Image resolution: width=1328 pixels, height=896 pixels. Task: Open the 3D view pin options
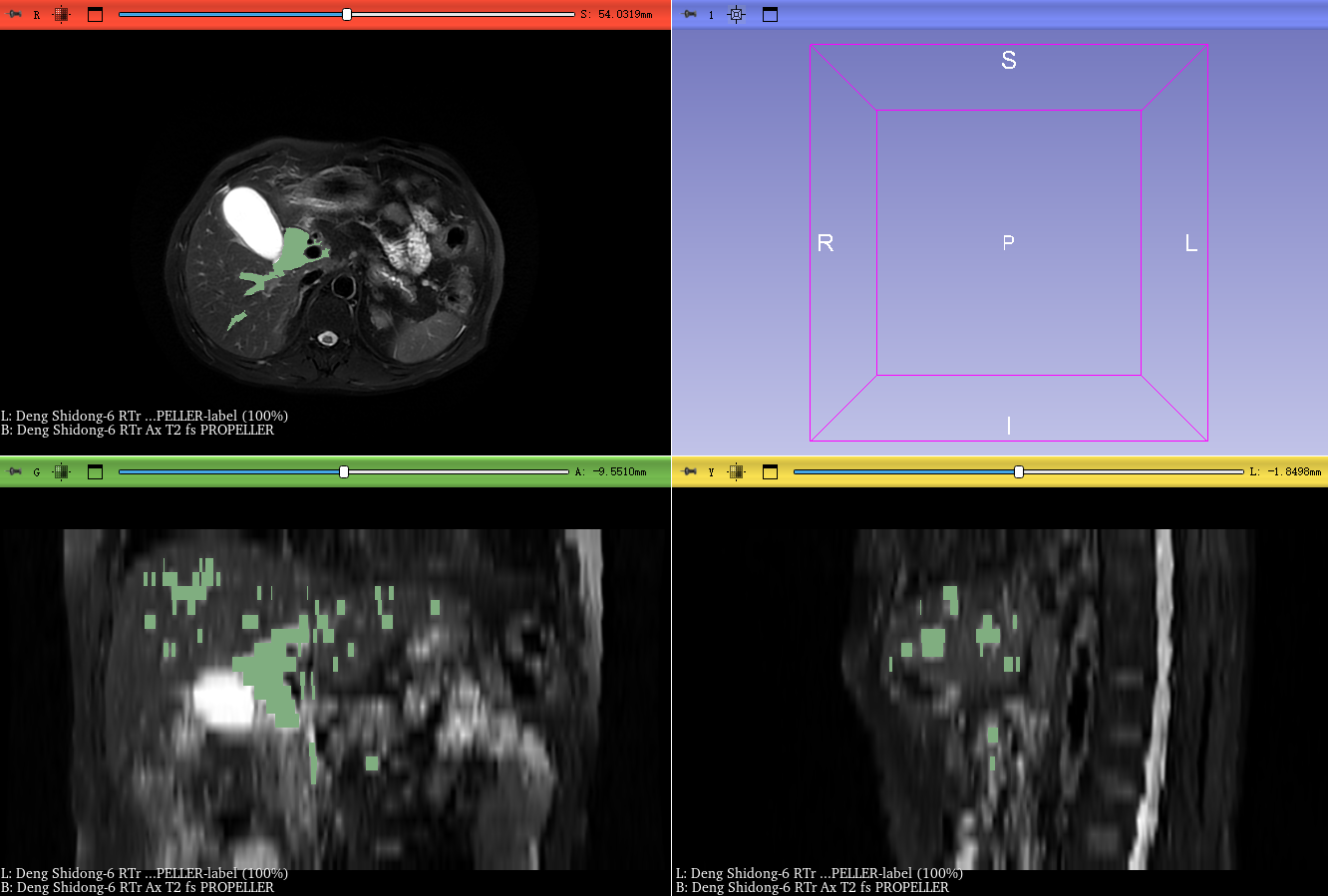tap(688, 15)
